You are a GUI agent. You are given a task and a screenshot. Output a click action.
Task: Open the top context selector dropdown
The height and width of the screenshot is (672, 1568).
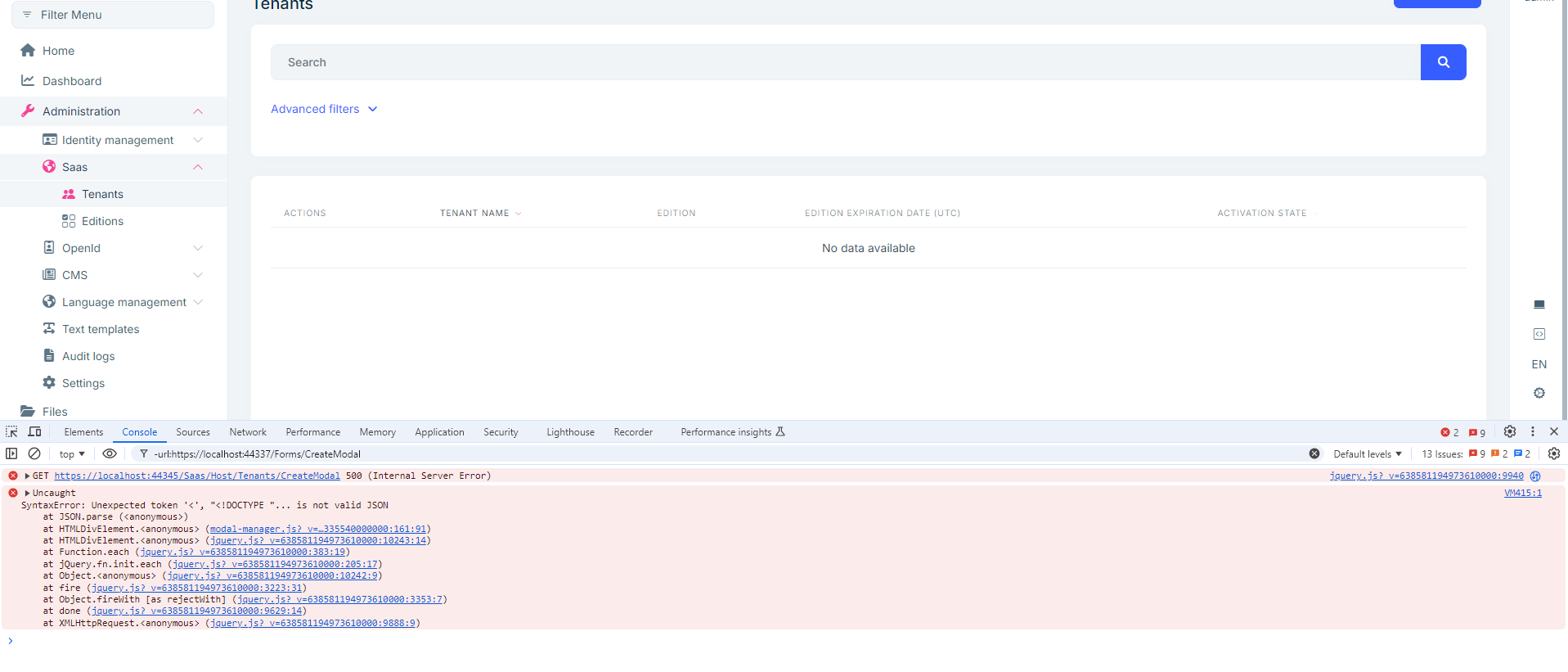tap(72, 454)
